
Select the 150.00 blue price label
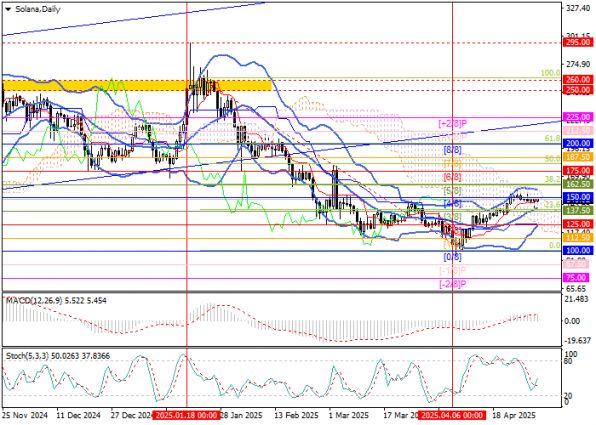[x=578, y=197]
